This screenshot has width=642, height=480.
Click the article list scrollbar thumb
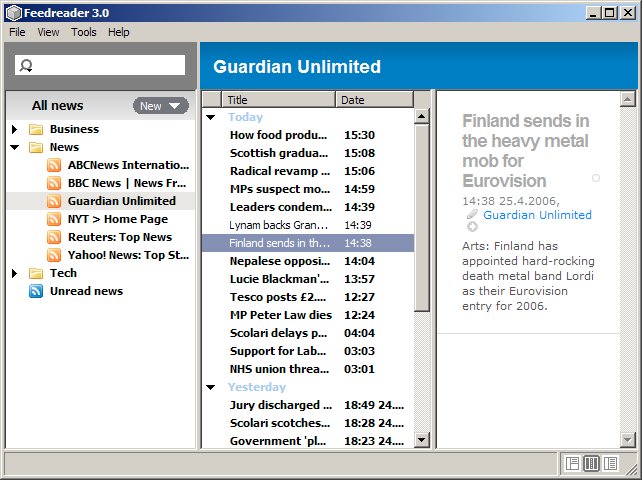pos(422,218)
